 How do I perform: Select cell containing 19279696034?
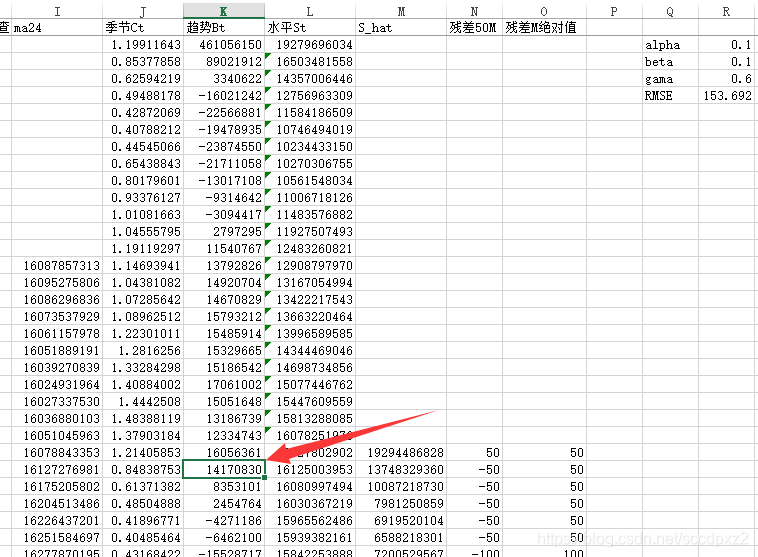(x=310, y=44)
